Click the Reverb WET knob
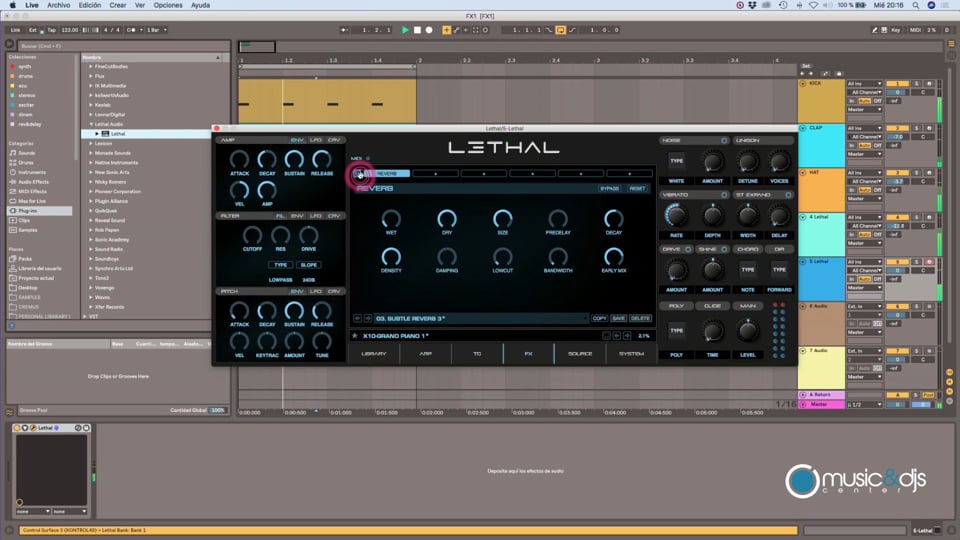The width and height of the screenshot is (960, 540). [391, 219]
